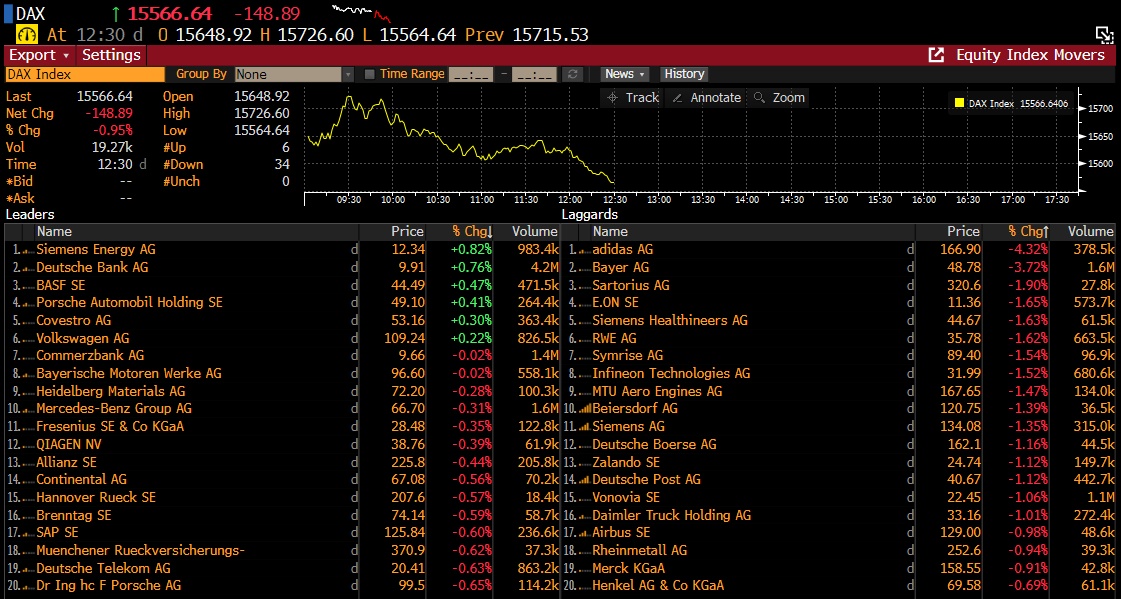Click the yellow DAX Index legend swatch
This screenshot has height=599, width=1121.
959,104
